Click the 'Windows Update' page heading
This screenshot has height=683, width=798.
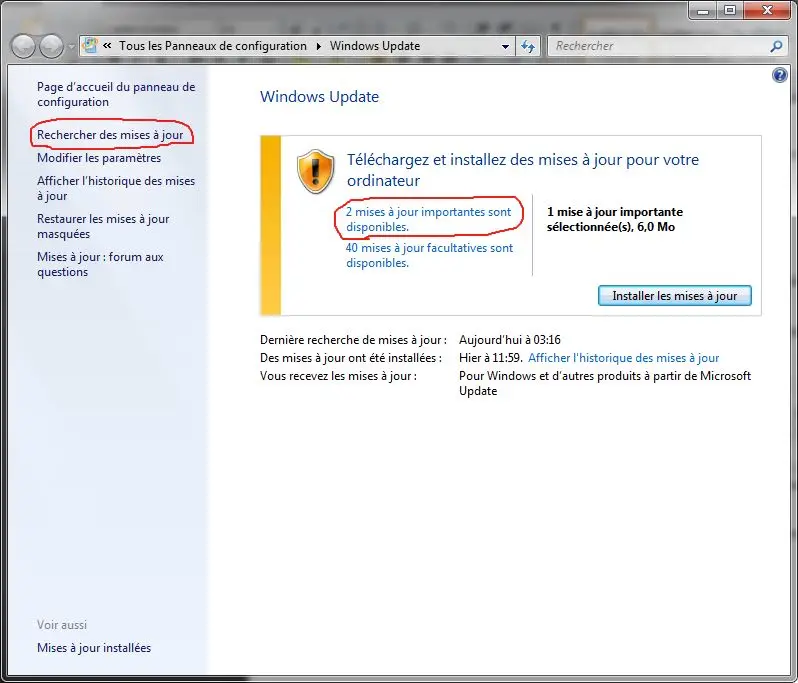pyautogui.click(x=319, y=97)
